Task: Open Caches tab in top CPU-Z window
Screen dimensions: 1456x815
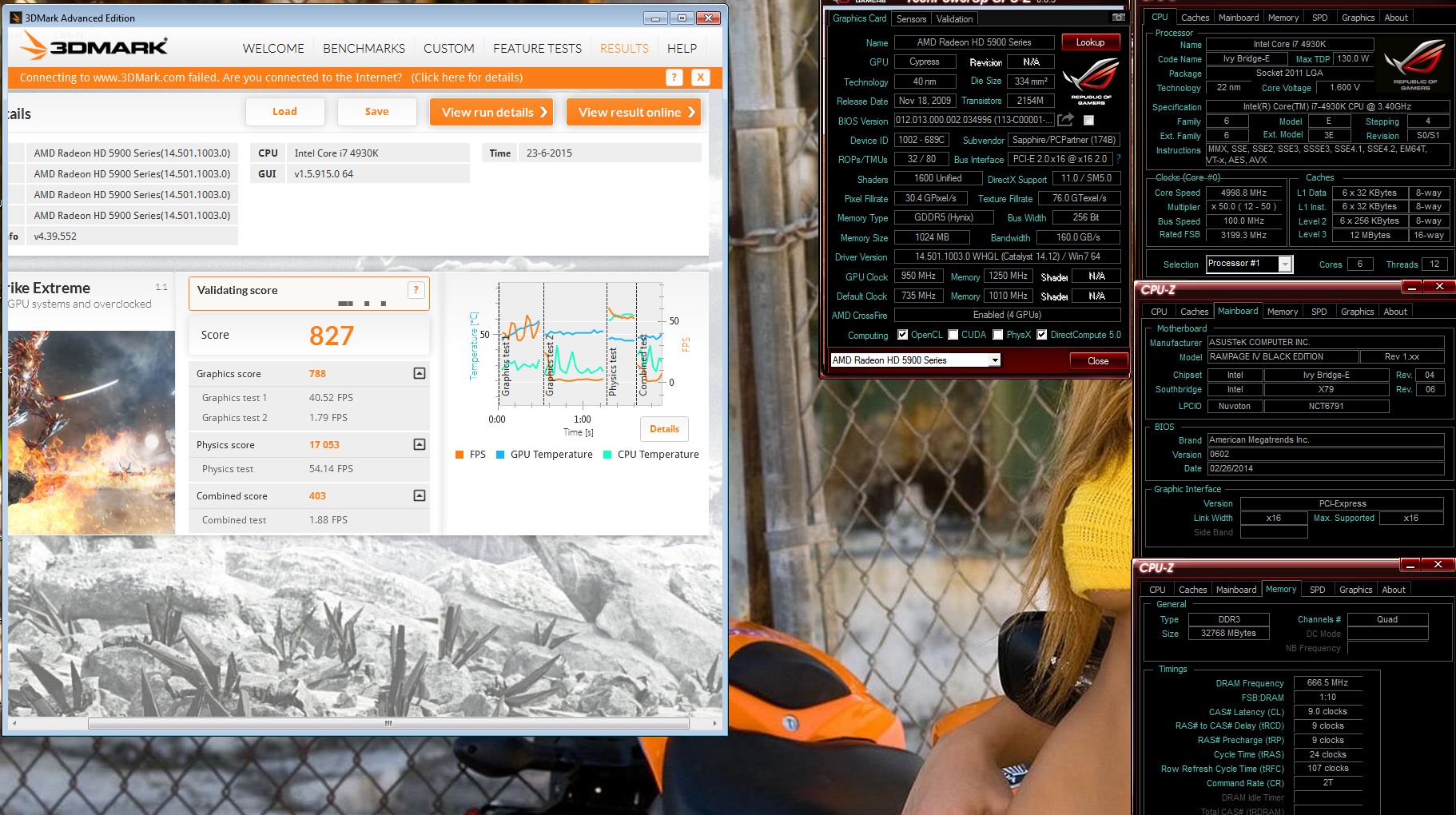Action: 1195,18
